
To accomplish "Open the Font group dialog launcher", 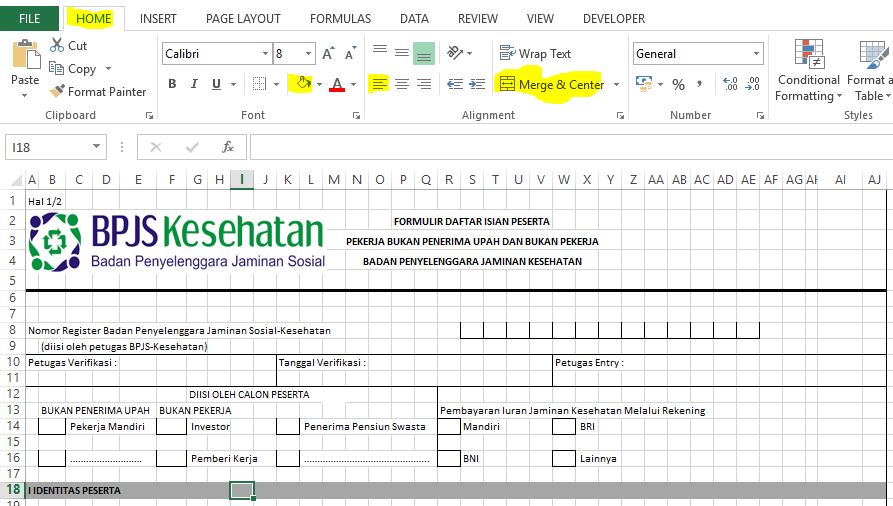I will click(356, 116).
